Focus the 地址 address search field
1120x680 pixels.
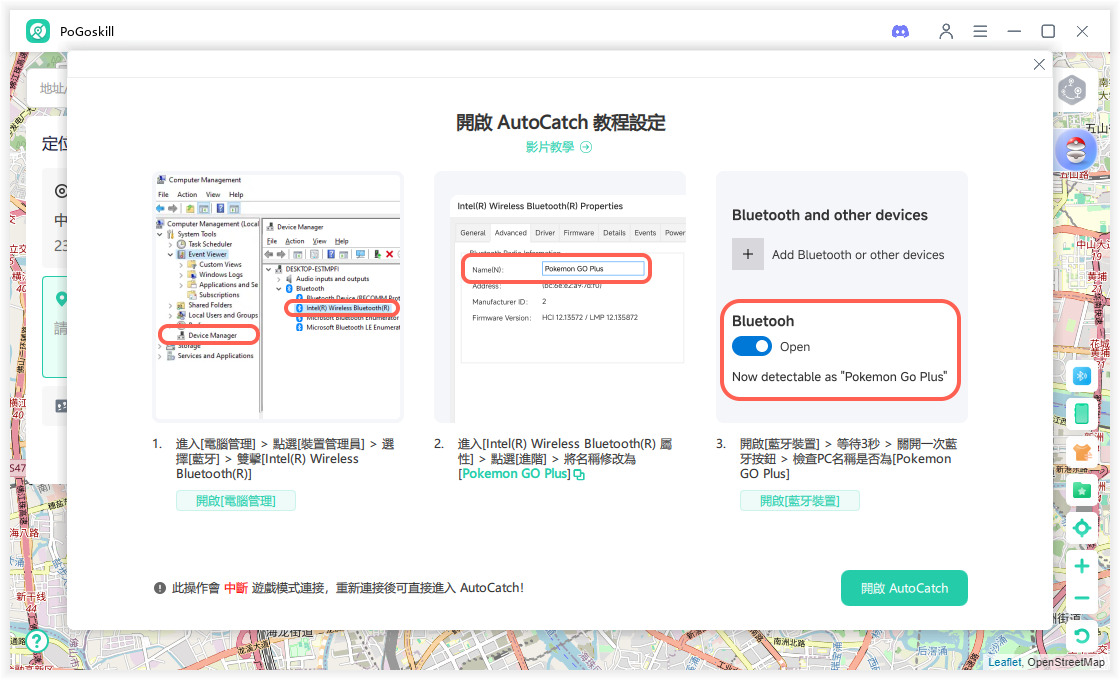[49, 89]
